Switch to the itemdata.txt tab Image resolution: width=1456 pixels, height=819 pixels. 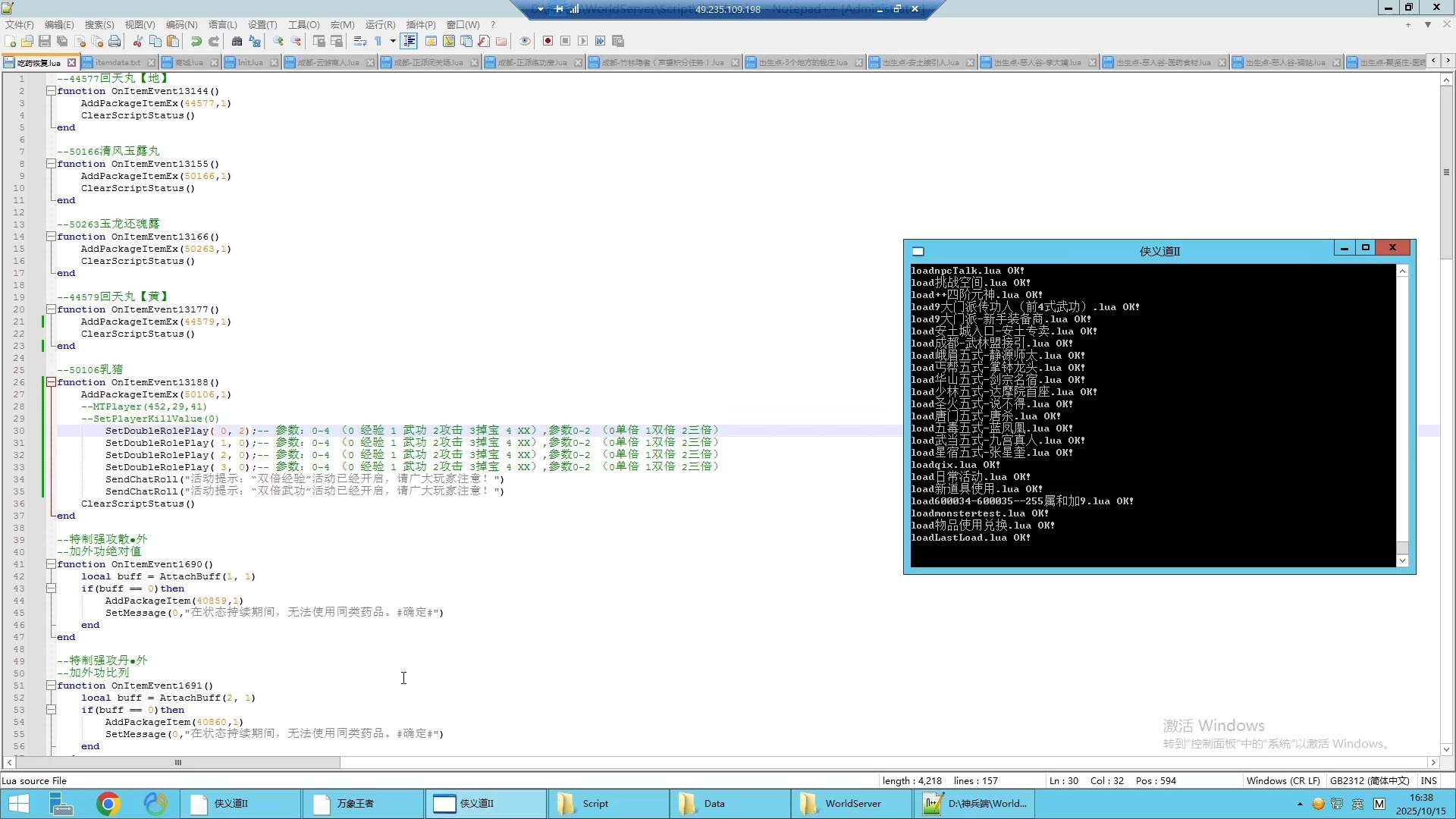(118, 62)
